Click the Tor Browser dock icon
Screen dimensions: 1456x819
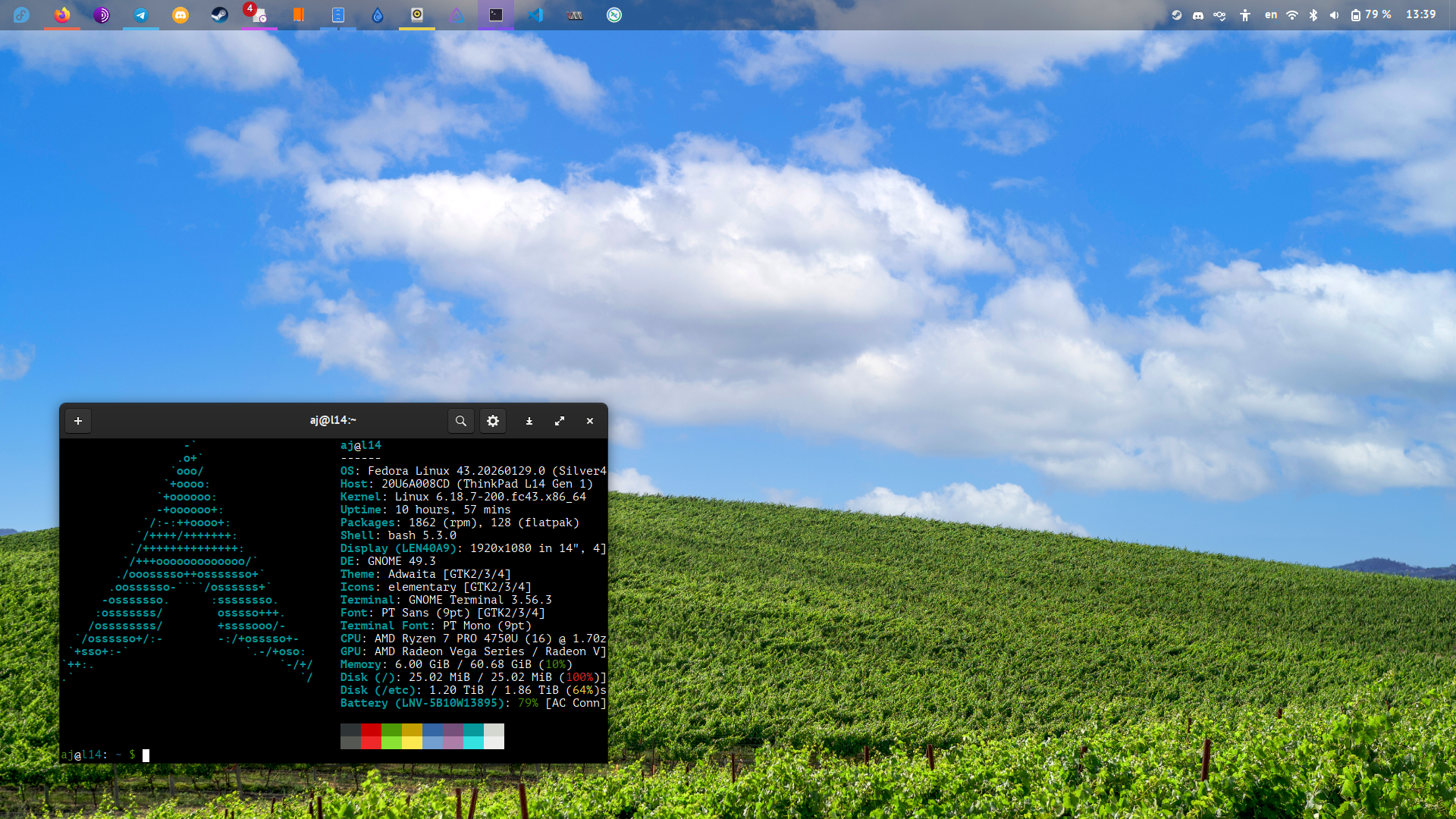[102, 14]
